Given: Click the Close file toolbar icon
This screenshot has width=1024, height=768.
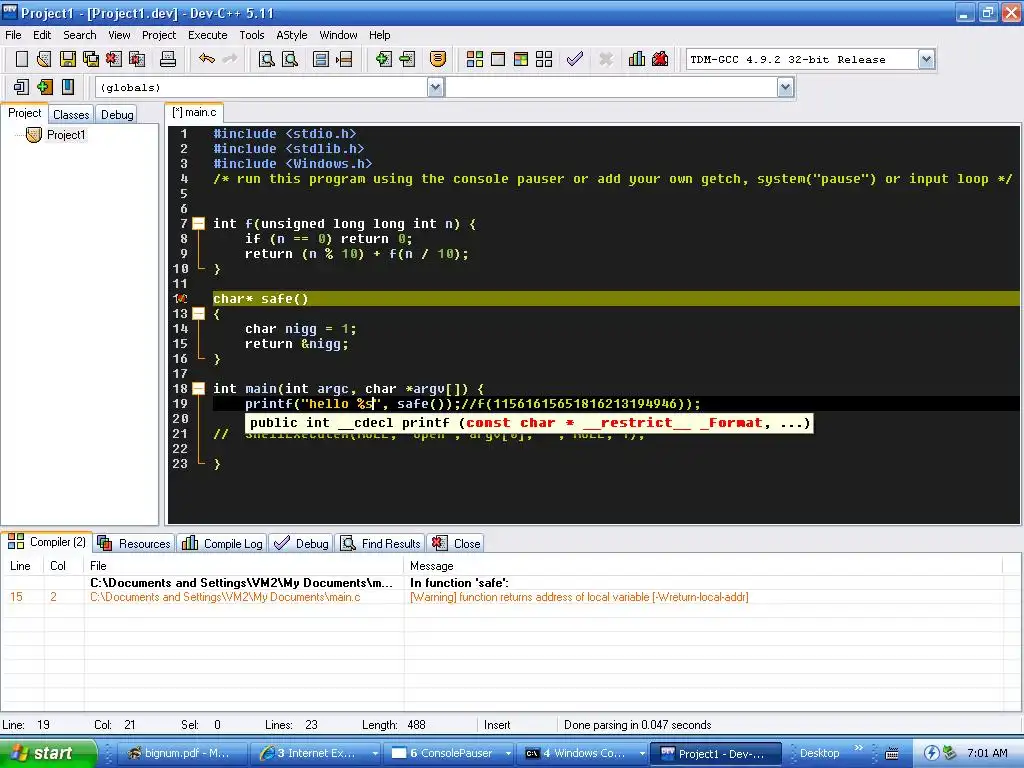Looking at the screenshot, I should point(114,59).
